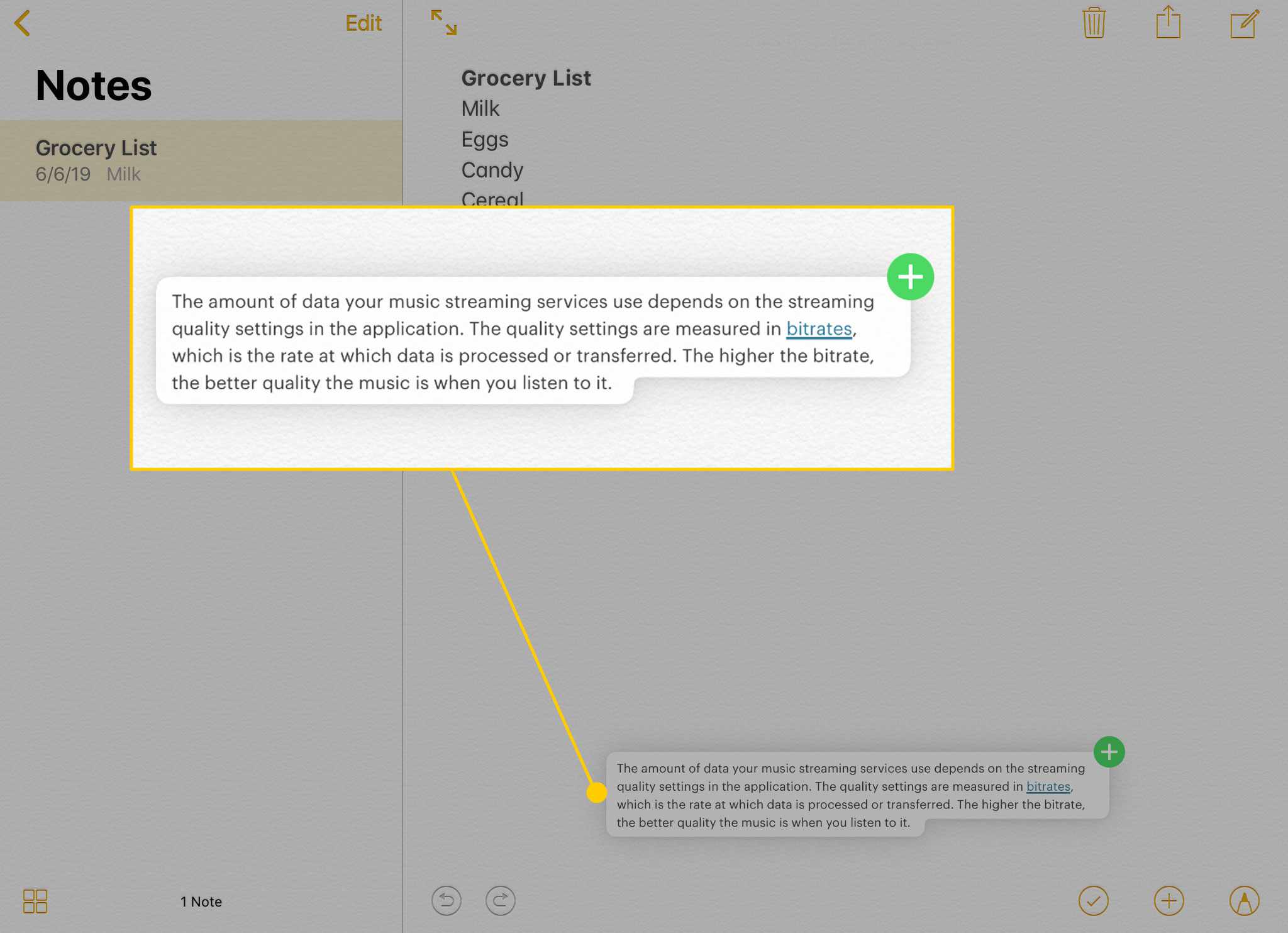Tap the checkmark done icon
This screenshot has height=933, width=1288.
[1093, 900]
